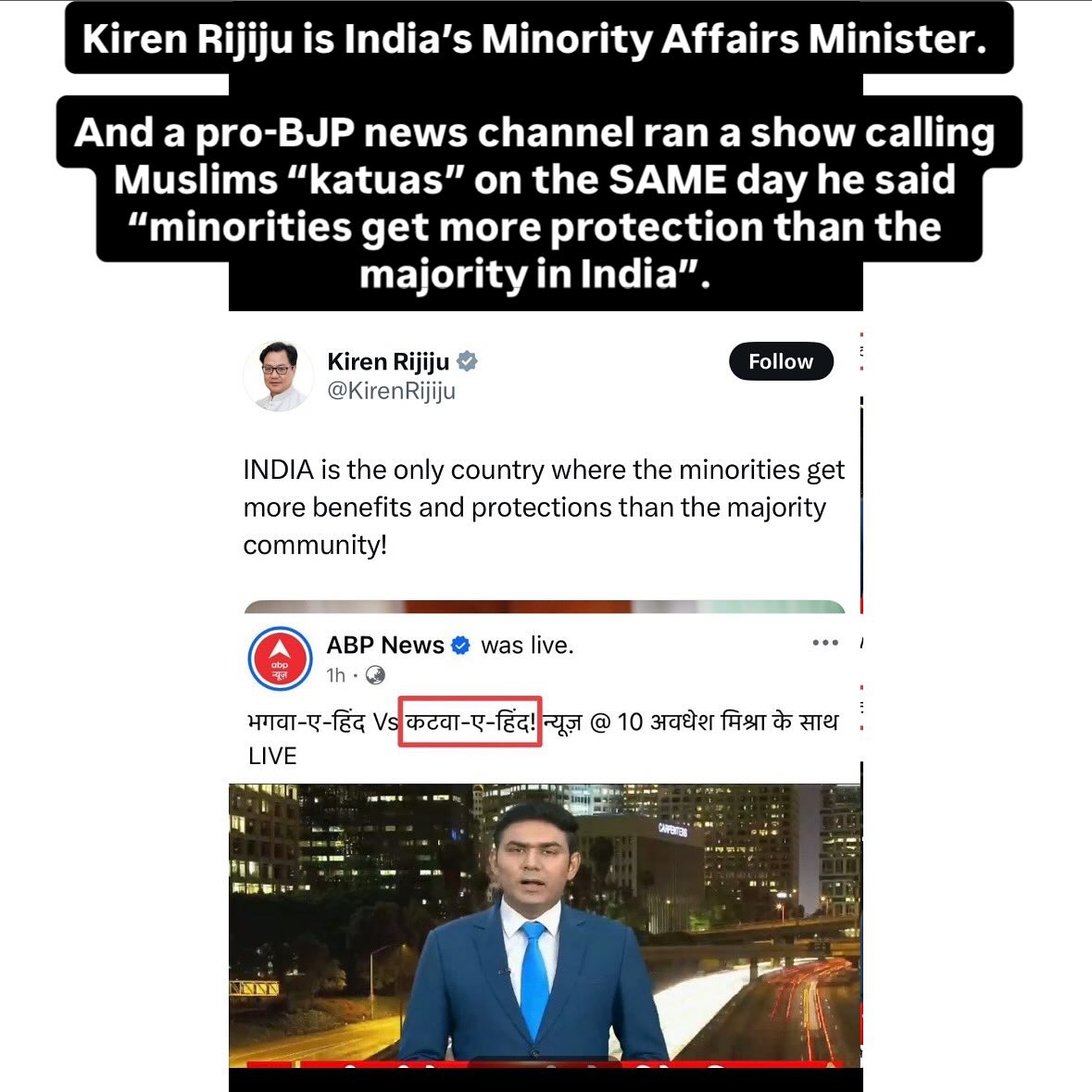Click the public globe privacy icon
This screenshot has height=1092, width=1092.
[375, 675]
